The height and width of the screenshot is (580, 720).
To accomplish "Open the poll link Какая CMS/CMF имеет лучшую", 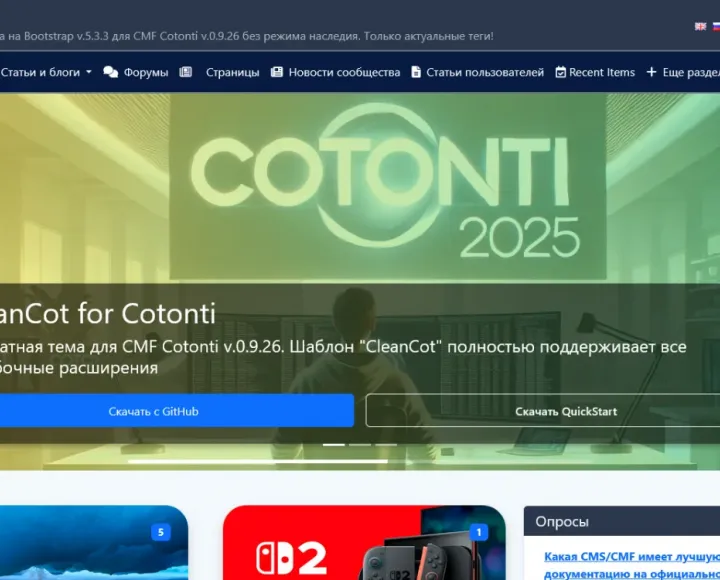I will (632, 565).
